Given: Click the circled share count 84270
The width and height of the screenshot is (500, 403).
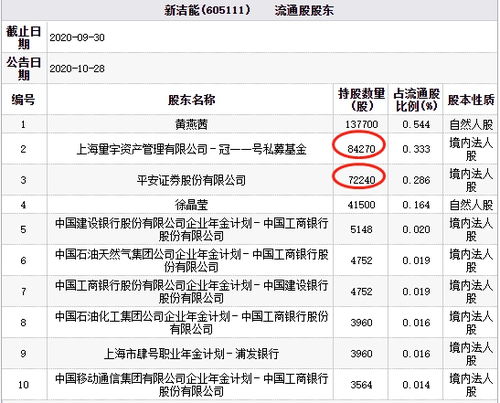Looking at the screenshot, I should click(361, 149).
